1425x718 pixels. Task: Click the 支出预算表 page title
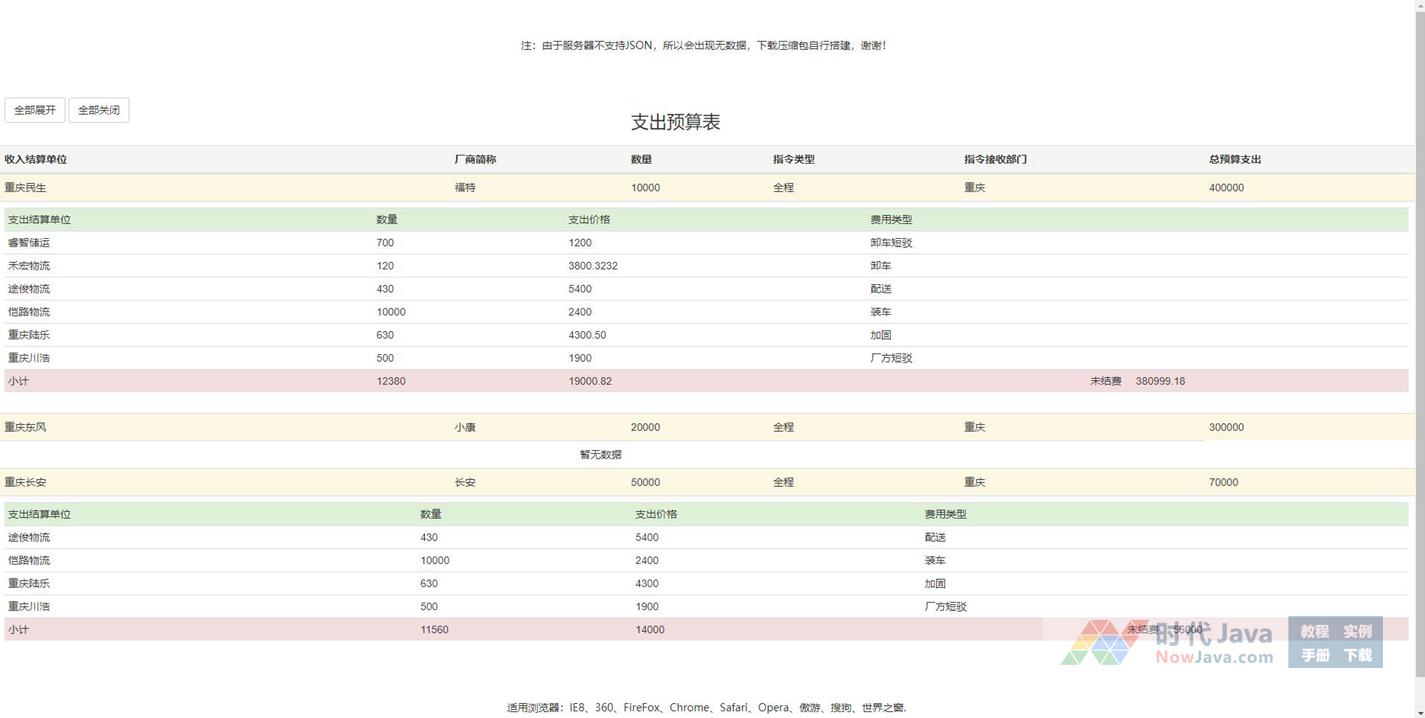point(675,122)
